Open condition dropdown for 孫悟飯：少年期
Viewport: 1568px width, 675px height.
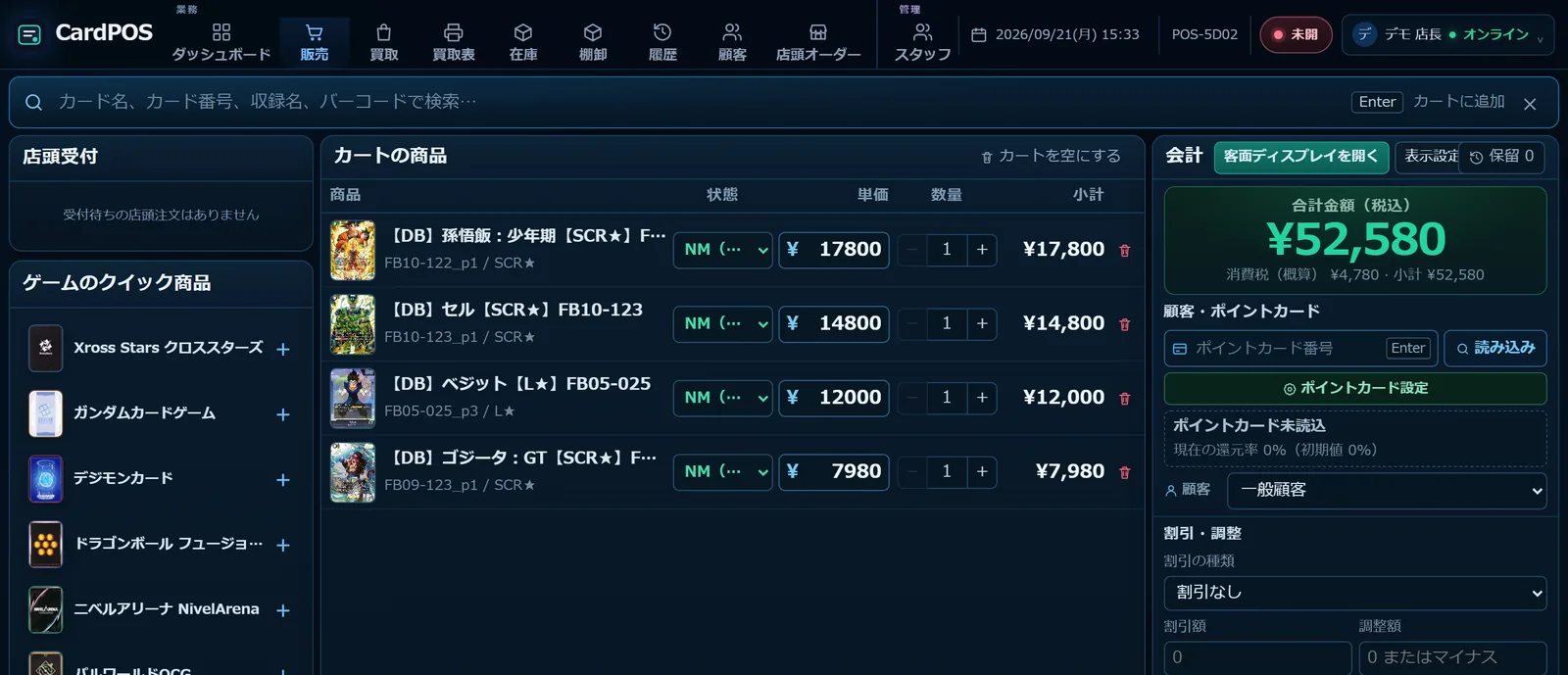[x=722, y=250]
